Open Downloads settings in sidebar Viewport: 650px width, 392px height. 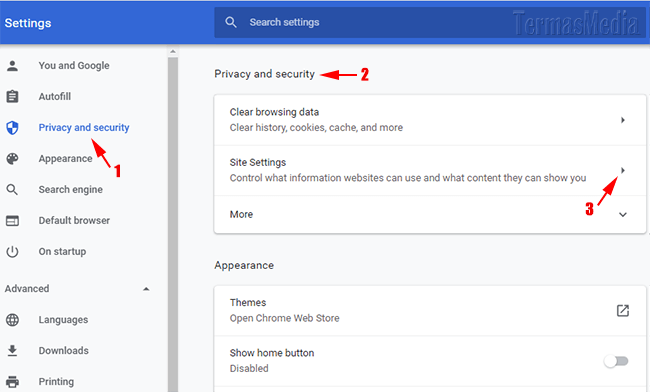(63, 351)
